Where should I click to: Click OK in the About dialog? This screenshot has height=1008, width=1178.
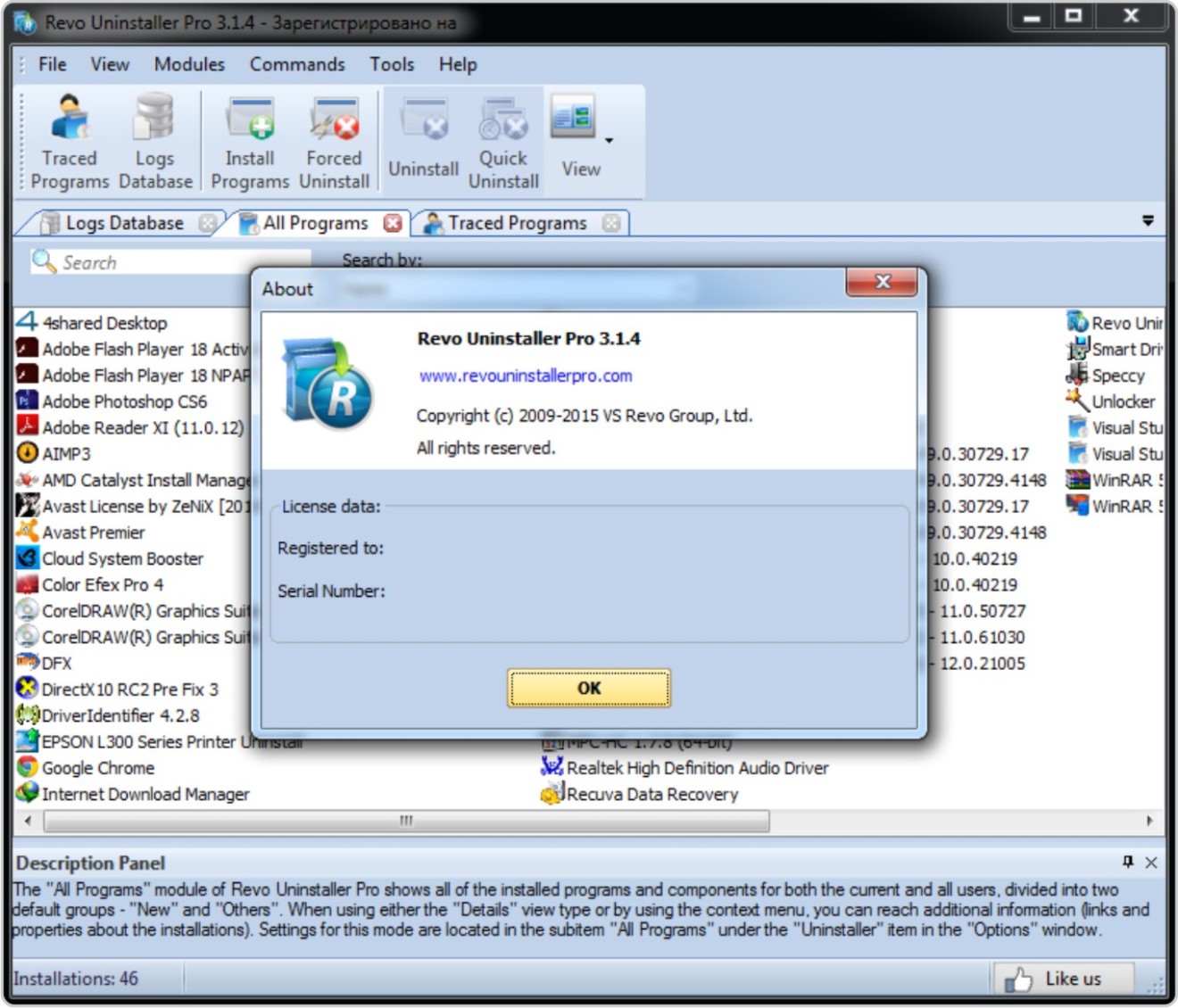pos(589,688)
